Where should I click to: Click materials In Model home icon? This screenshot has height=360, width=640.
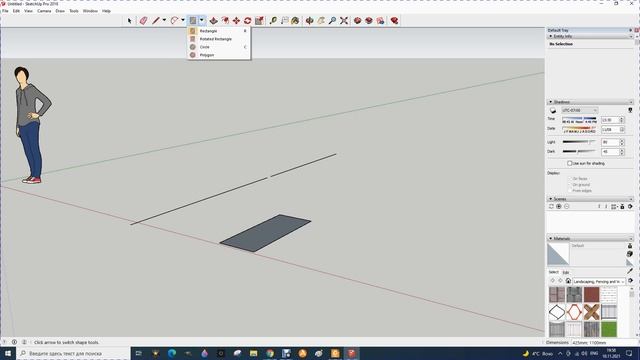pos(568,281)
